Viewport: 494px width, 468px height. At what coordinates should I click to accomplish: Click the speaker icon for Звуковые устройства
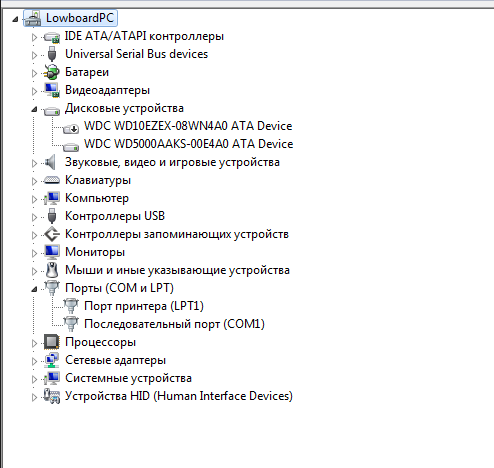click(x=51, y=162)
